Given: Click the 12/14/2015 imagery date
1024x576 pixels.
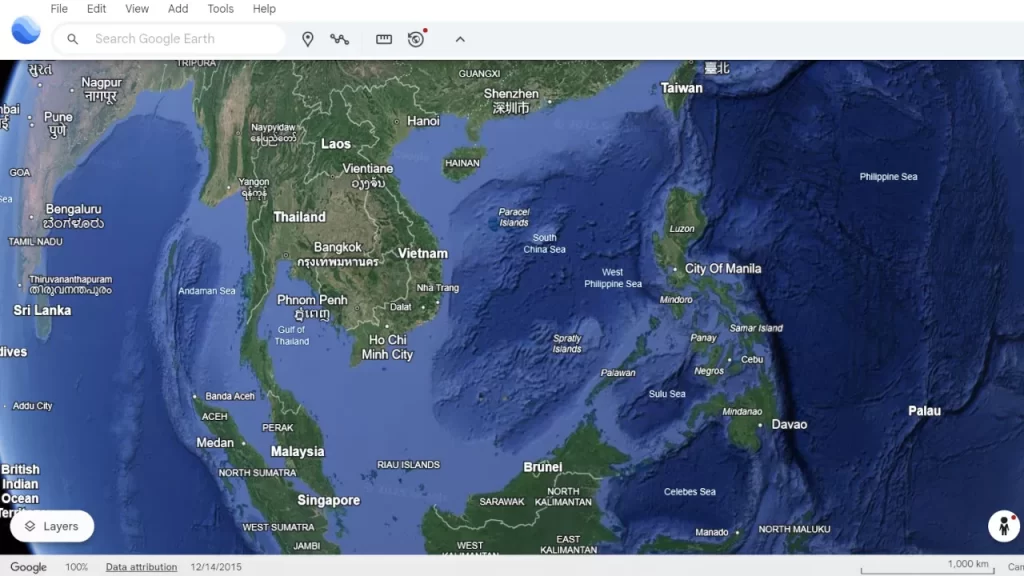Looking at the screenshot, I should click(x=216, y=567).
